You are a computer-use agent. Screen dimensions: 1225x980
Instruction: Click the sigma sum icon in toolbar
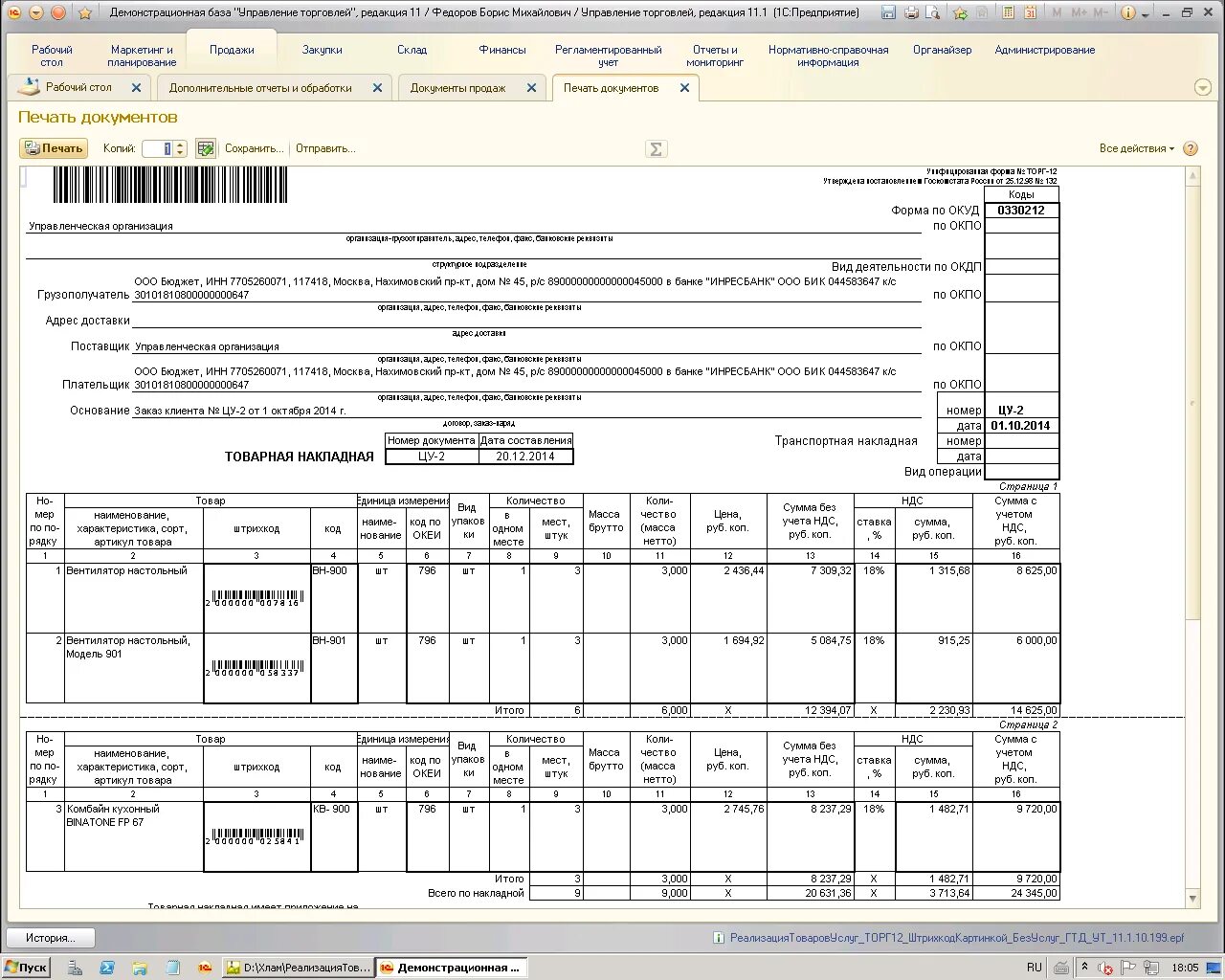[x=656, y=148]
